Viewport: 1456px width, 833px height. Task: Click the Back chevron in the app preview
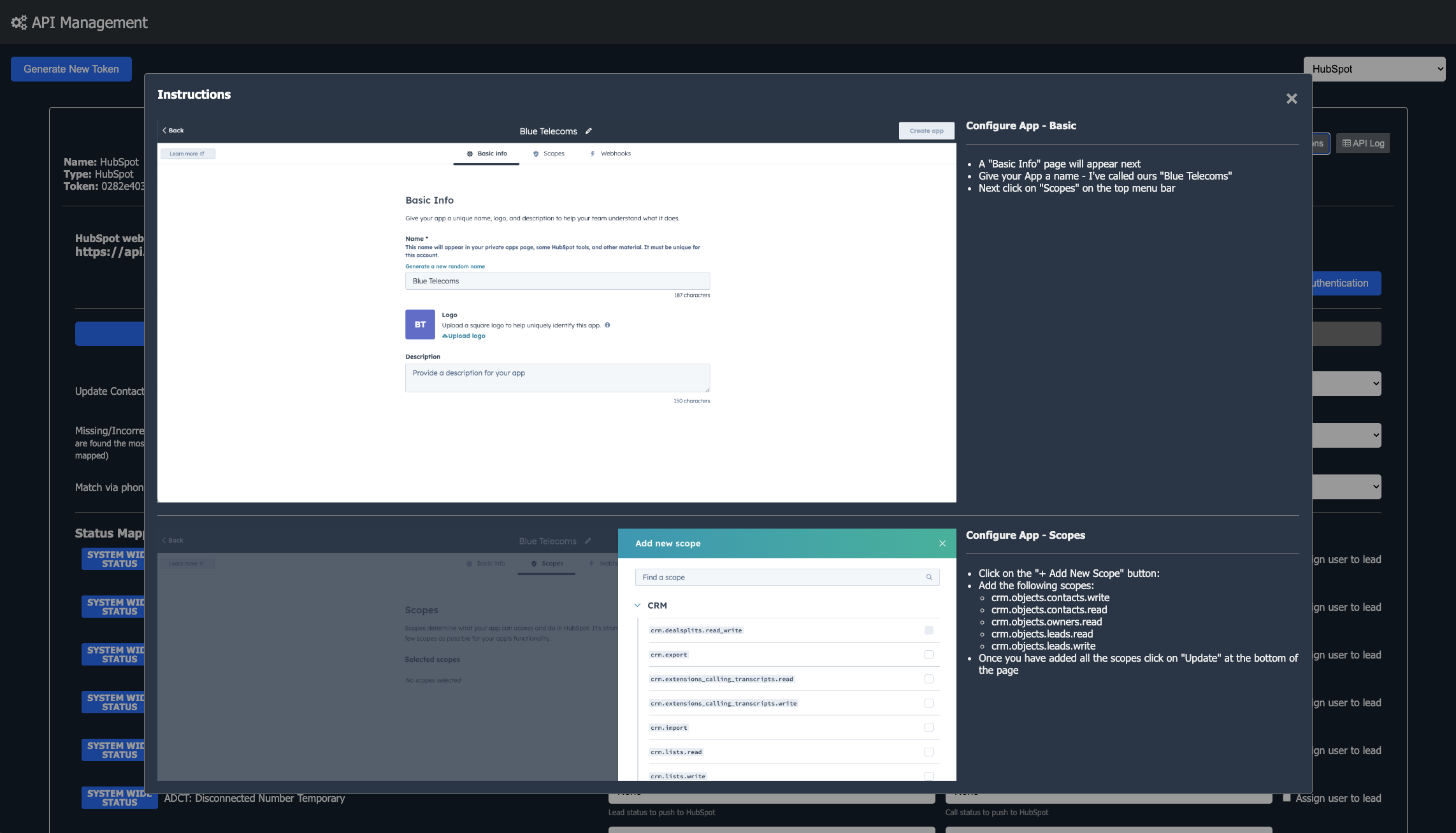coord(166,130)
